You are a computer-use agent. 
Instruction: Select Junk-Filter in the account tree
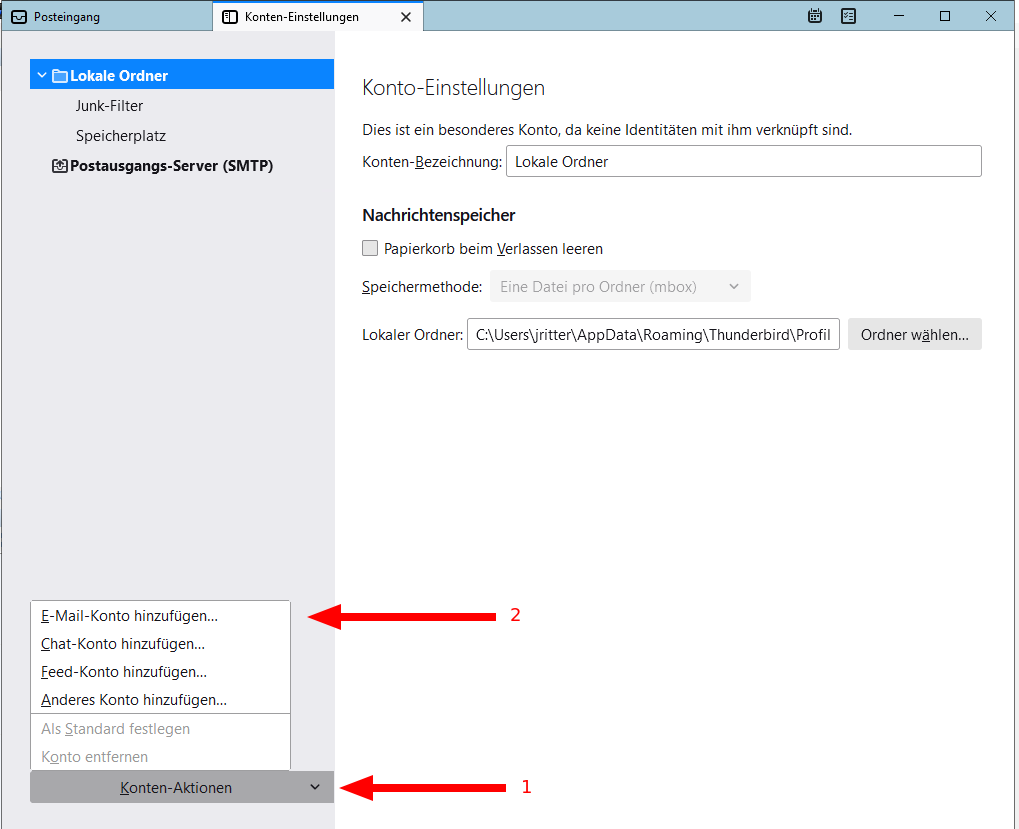point(110,106)
